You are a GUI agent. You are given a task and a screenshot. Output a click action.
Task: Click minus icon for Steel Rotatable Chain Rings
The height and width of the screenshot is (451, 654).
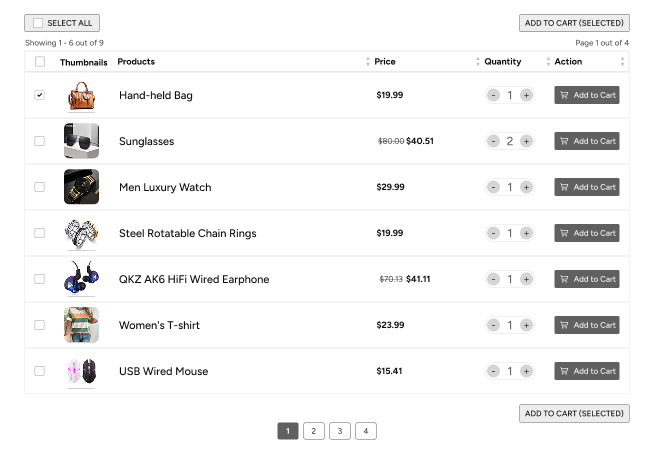[493, 233]
